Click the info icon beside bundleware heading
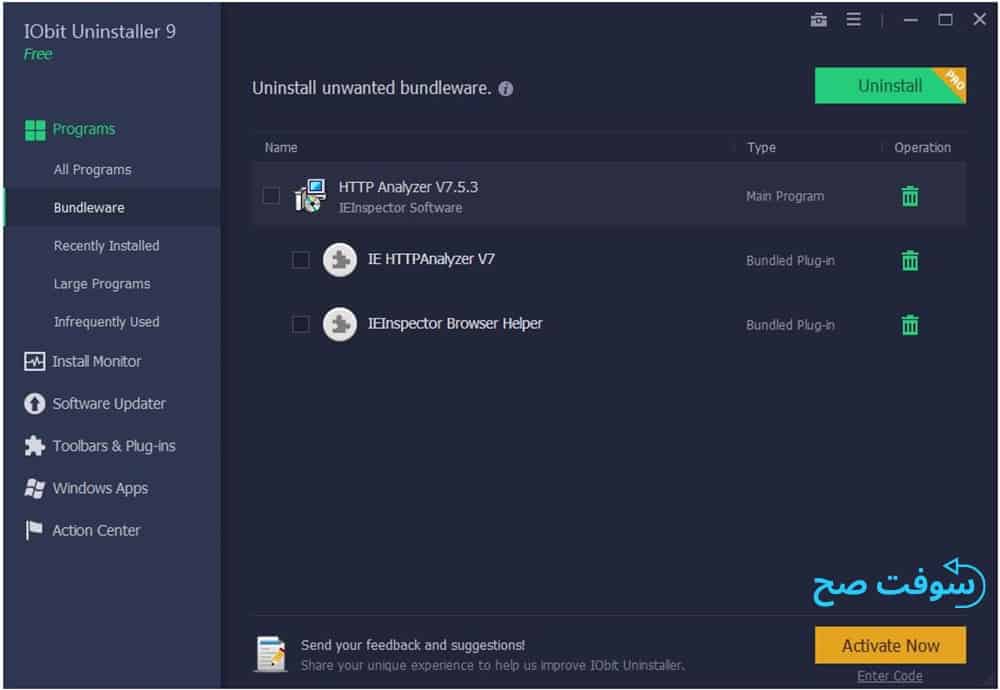This screenshot has height=690, width=1000. 506,89
